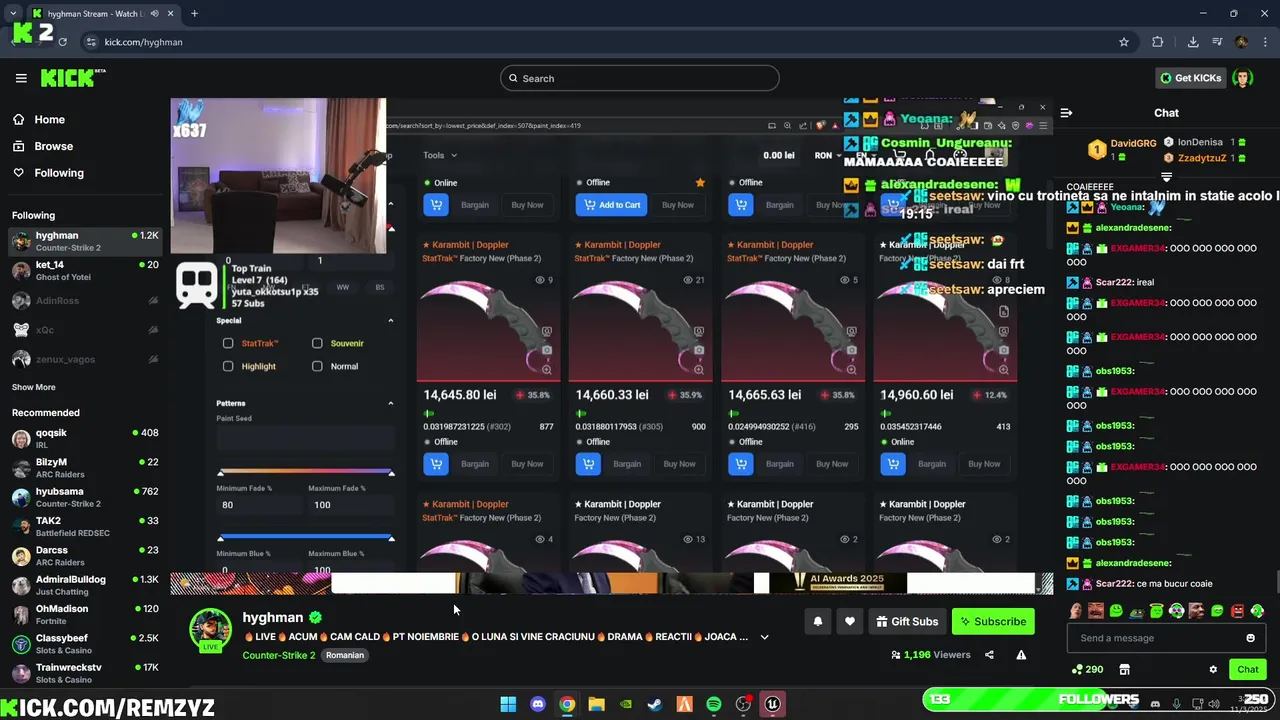Click the Gift Subs button
The width and height of the screenshot is (1280, 720).
(x=907, y=621)
